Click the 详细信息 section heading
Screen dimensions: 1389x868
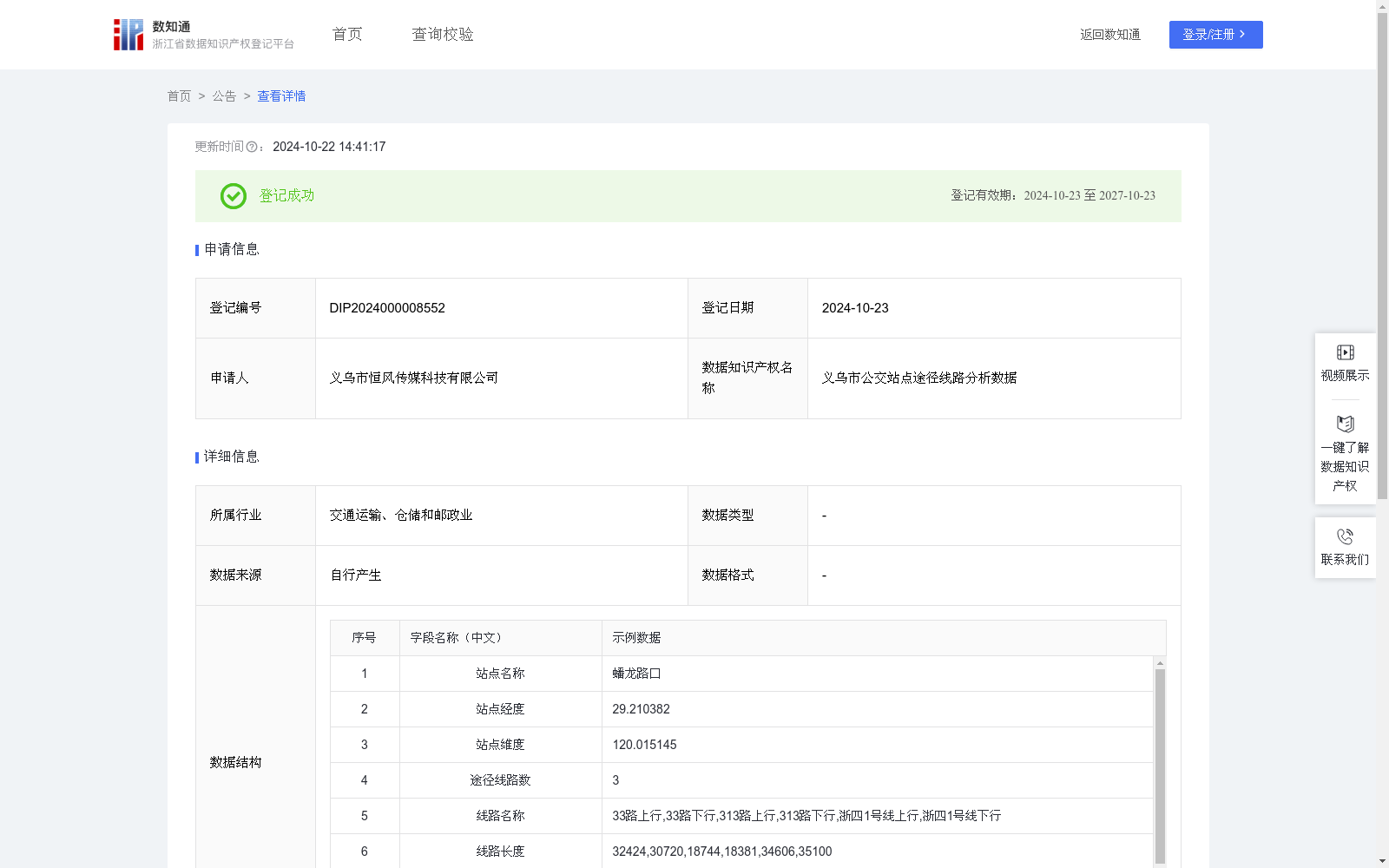(x=232, y=457)
